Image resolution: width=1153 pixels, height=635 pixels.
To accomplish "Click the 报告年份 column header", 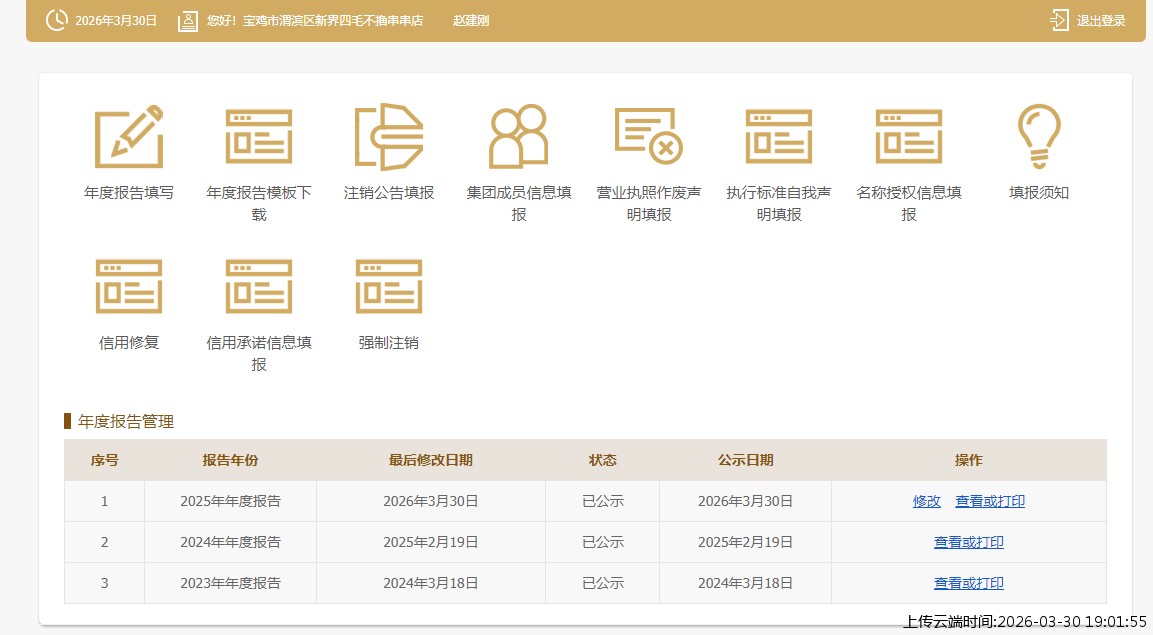I will click(230, 461).
